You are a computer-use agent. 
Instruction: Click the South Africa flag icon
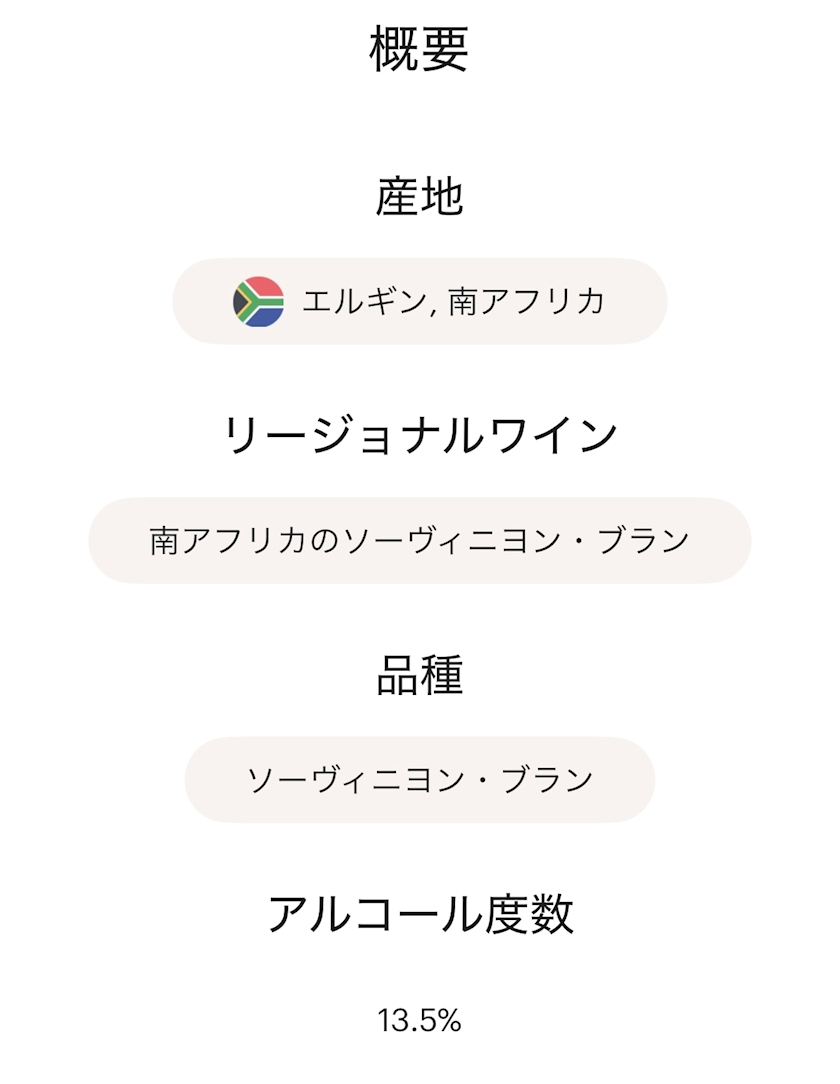coord(259,301)
